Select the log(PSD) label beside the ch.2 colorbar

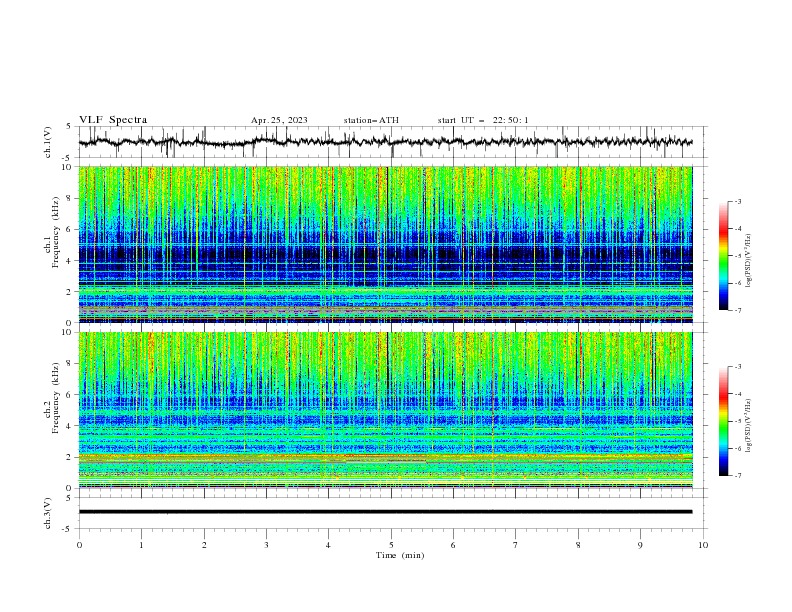coord(749,425)
